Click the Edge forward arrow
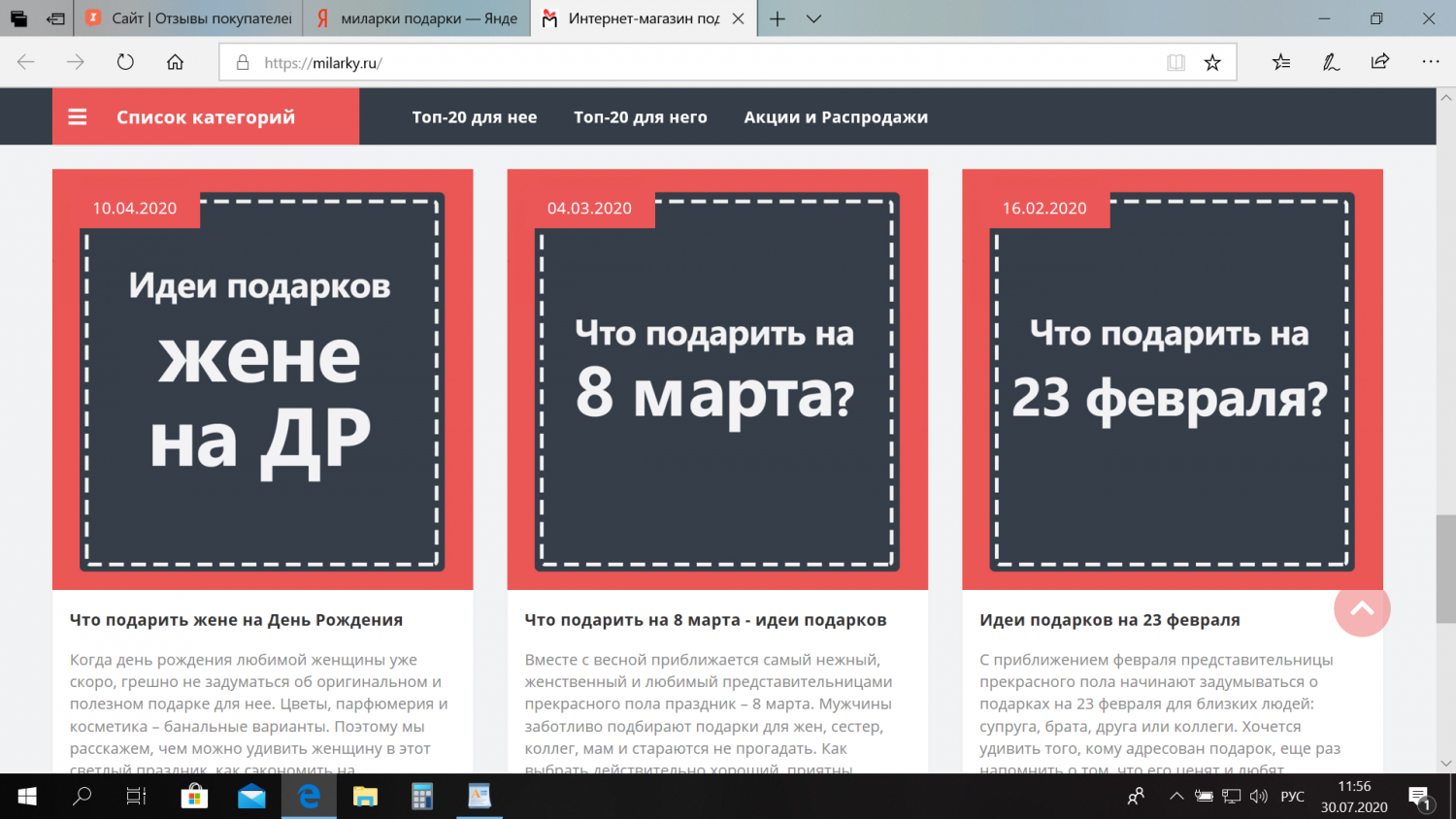This screenshot has width=1456, height=819. coord(76,62)
